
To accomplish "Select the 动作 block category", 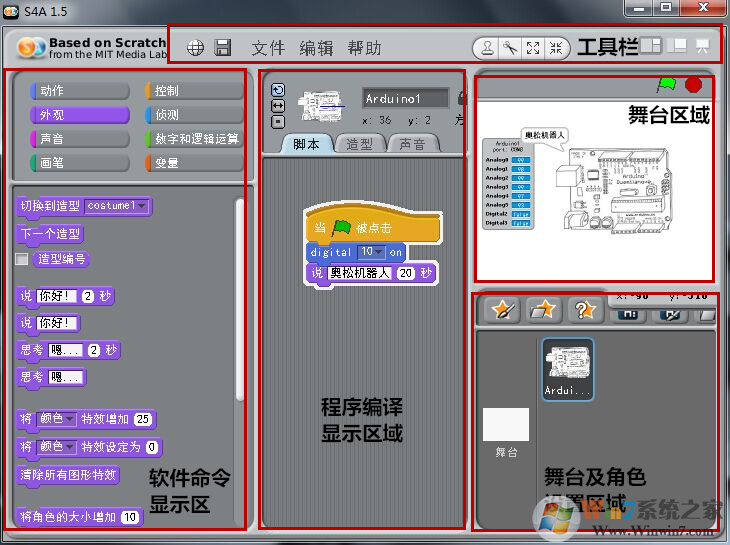I will click(79, 91).
